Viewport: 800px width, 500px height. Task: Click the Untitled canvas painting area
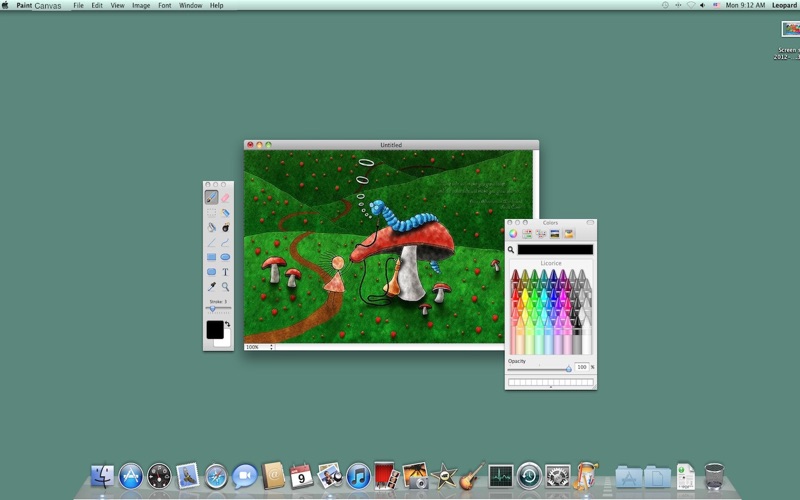388,246
